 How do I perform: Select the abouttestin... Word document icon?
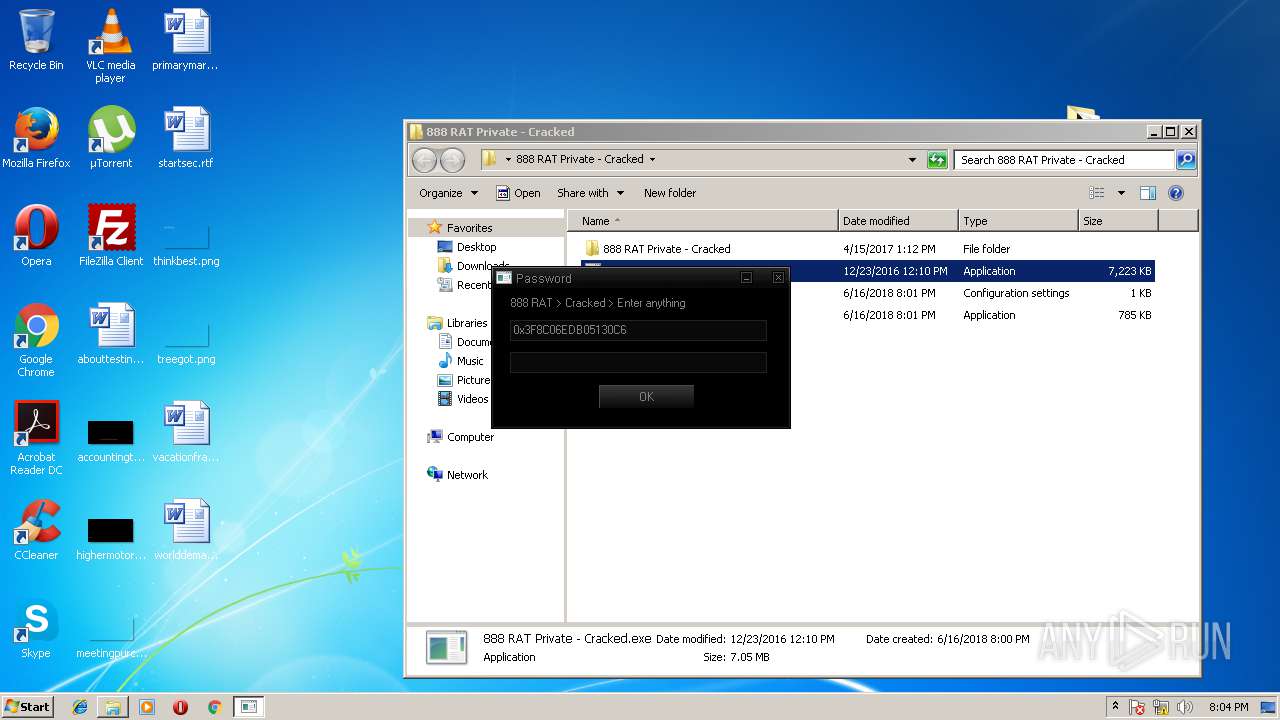(x=111, y=334)
